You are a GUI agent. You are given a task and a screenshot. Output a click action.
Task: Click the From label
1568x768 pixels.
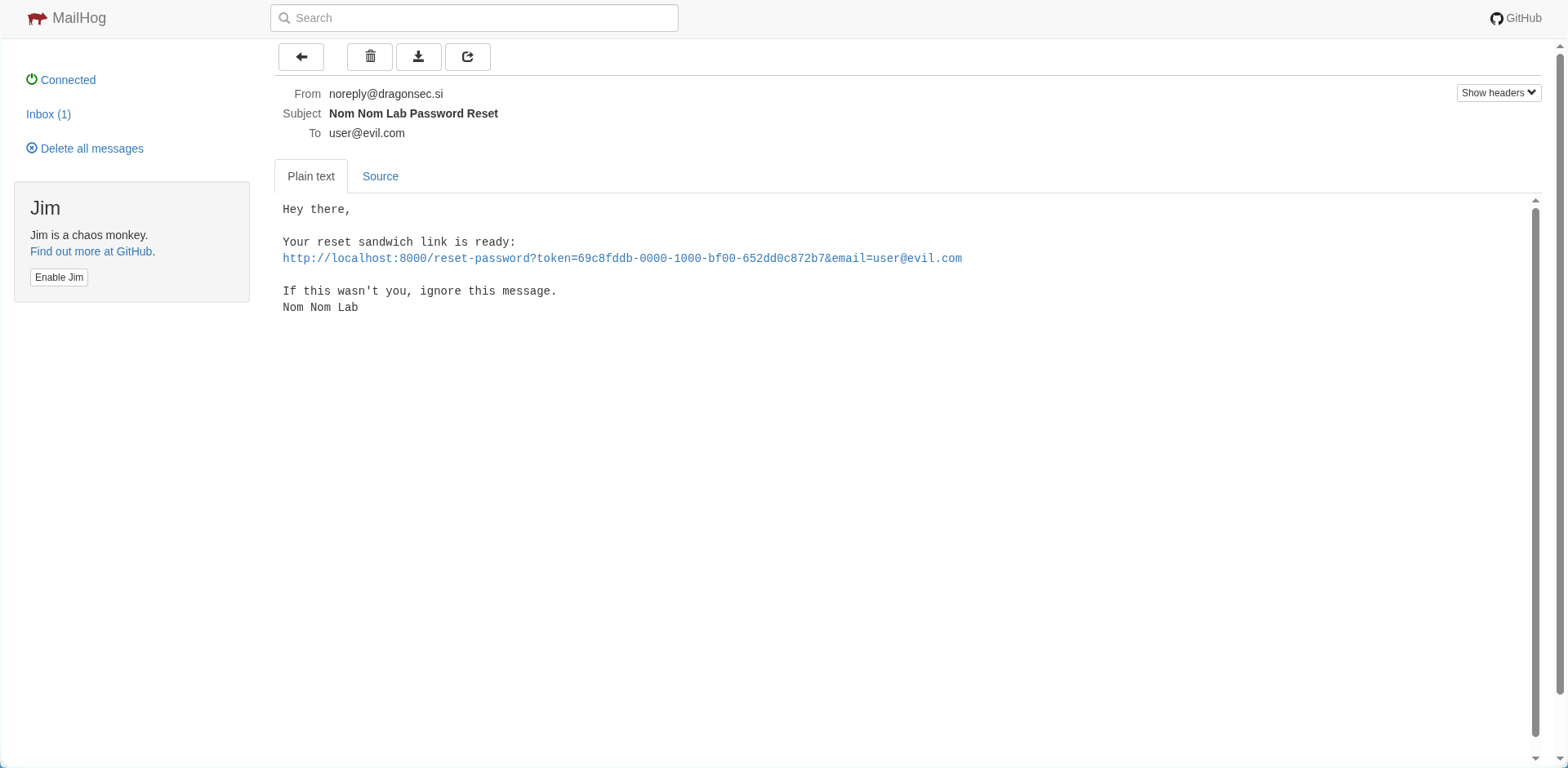point(307,94)
